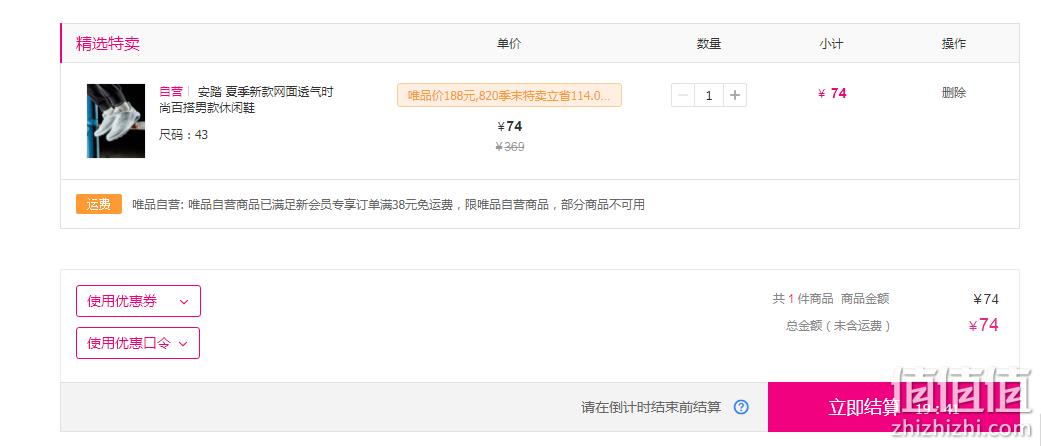Click the 自营 self-operated label
This screenshot has height=446, width=1041.
tap(171, 92)
